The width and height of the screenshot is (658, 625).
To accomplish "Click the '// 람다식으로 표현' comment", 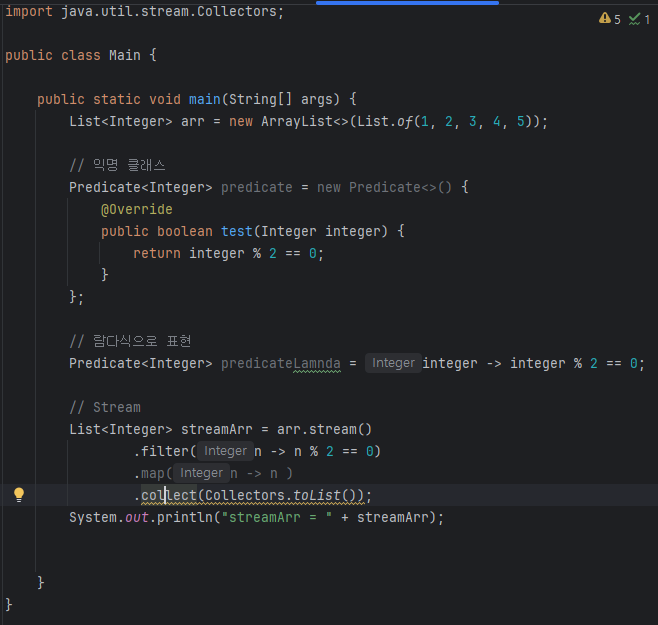I will [x=130, y=341].
